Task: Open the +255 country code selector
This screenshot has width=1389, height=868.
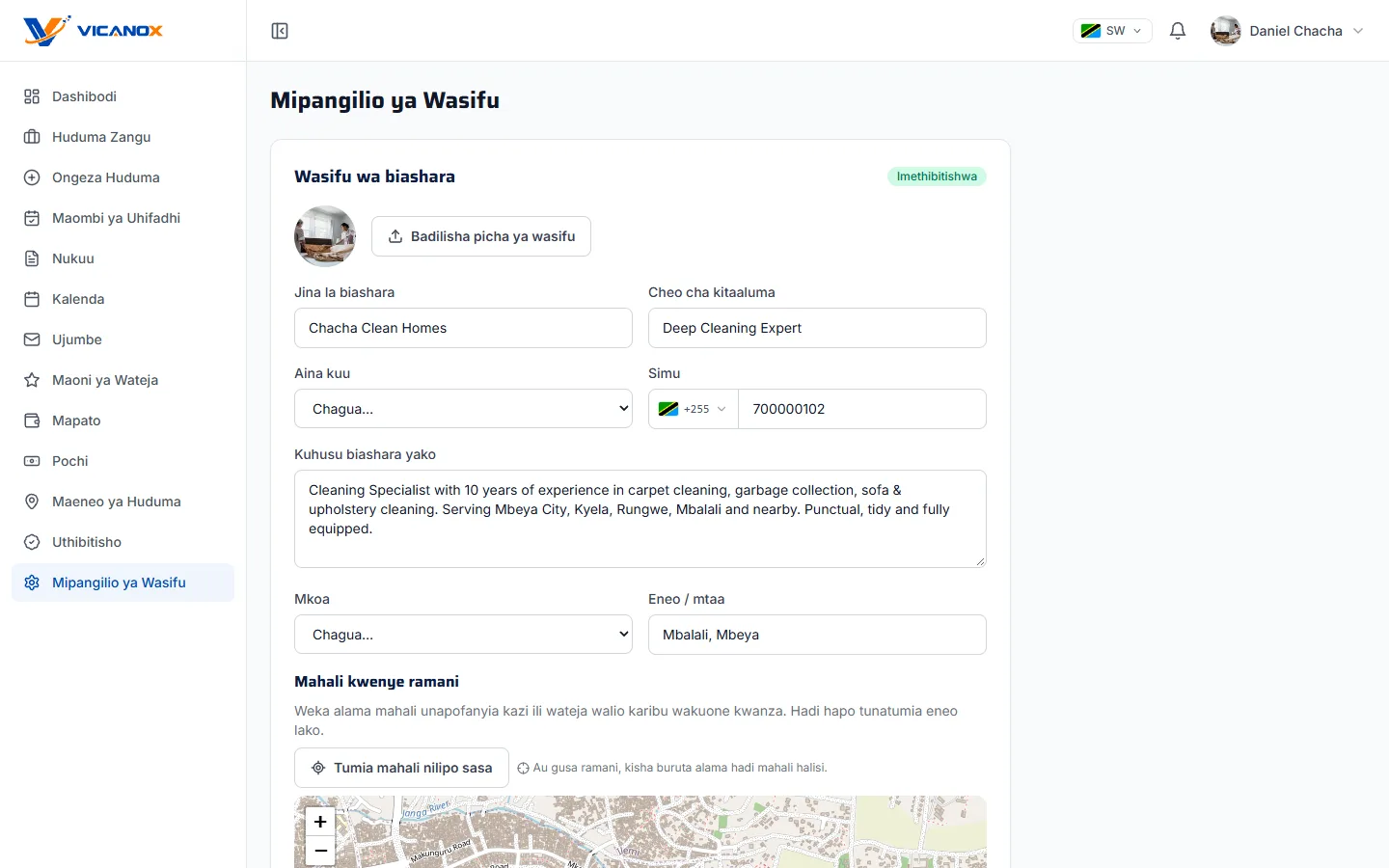Action: coord(693,409)
